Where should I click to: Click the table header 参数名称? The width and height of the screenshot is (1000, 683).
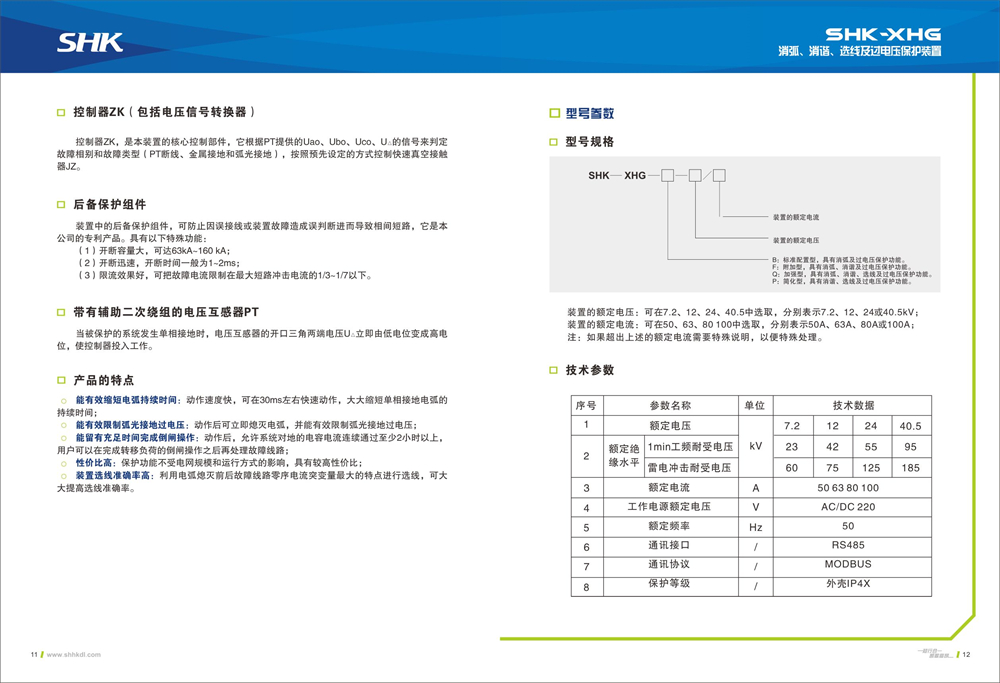[x=670, y=406]
